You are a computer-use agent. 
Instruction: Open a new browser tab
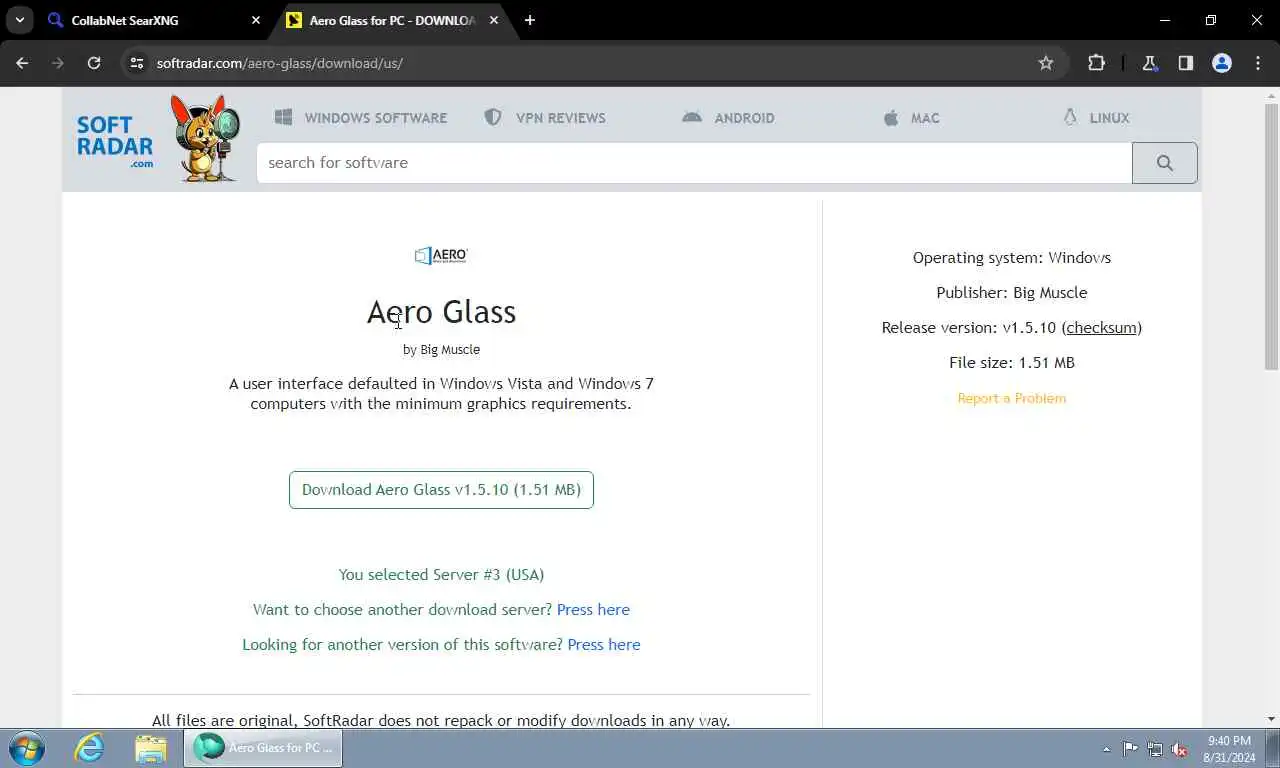tap(530, 20)
